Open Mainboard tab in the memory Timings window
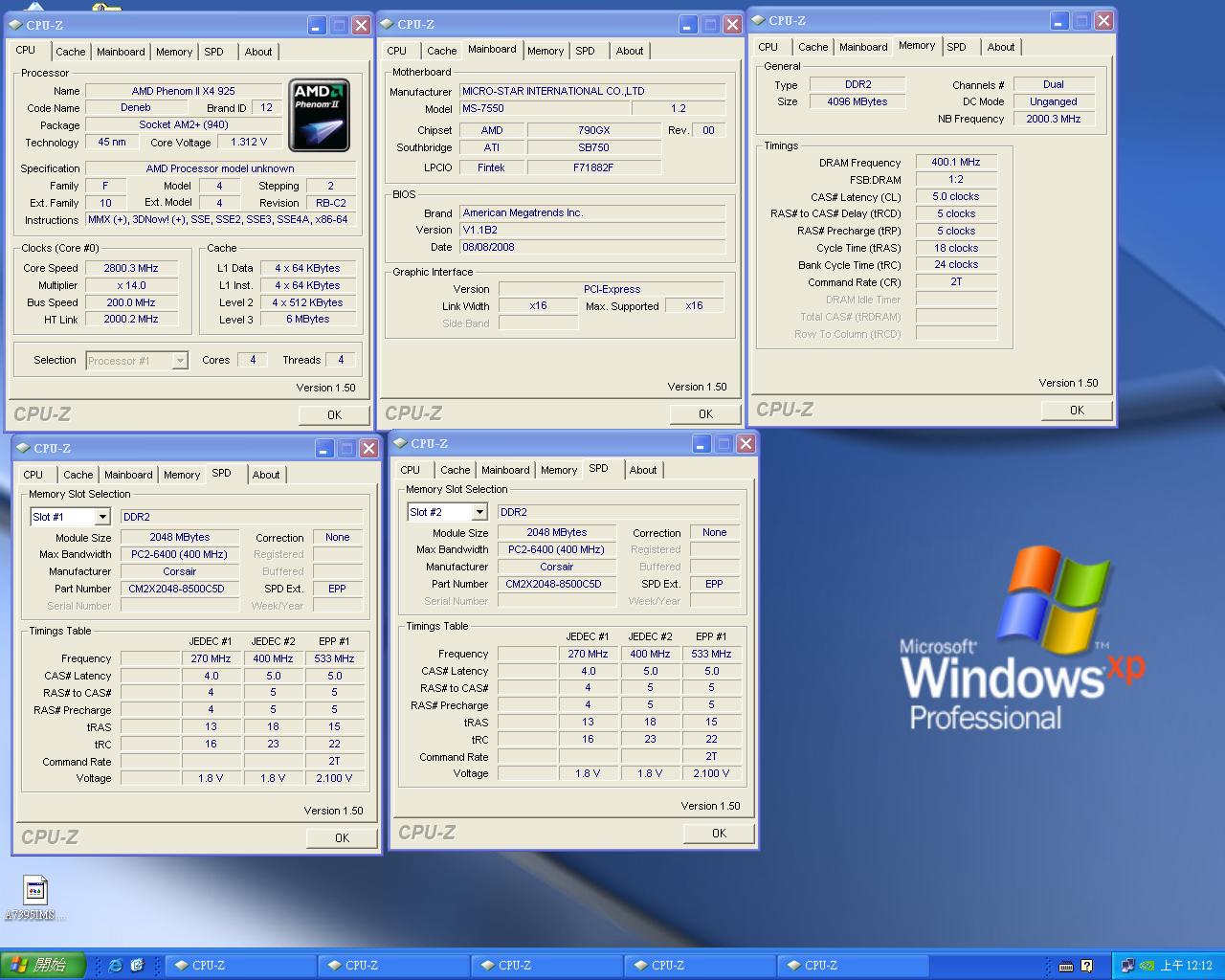Screen dimensions: 1225x980 863,47
